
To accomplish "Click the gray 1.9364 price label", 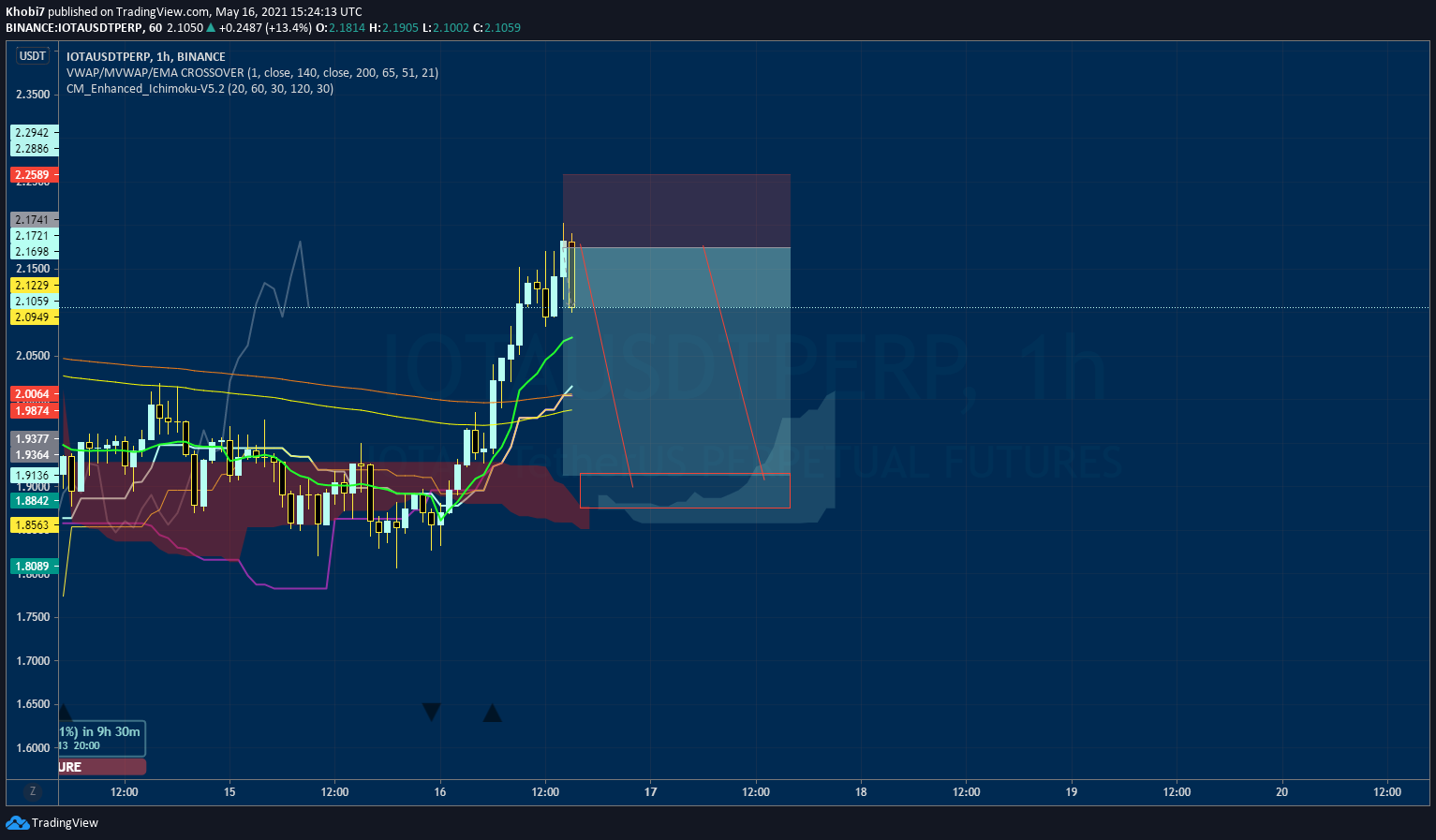I will coord(34,454).
